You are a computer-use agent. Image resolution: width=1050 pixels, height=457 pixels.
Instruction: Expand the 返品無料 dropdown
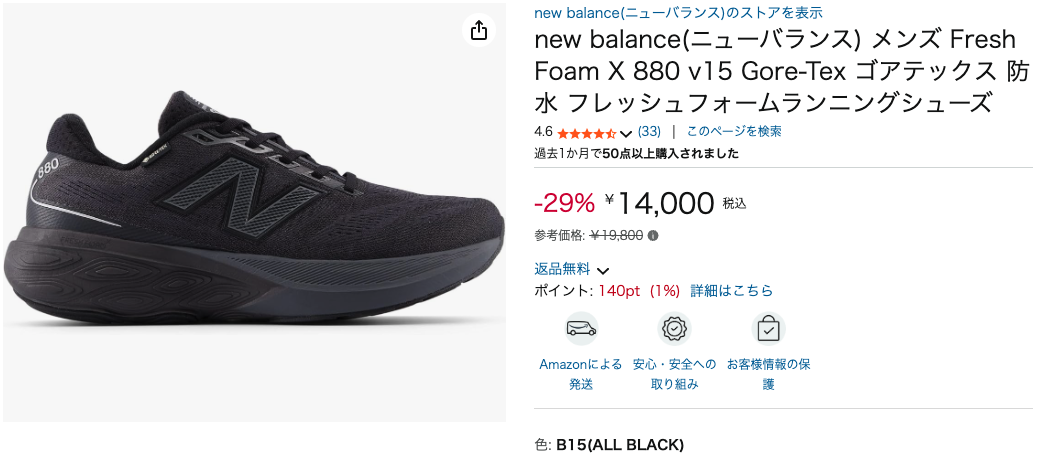click(x=603, y=270)
